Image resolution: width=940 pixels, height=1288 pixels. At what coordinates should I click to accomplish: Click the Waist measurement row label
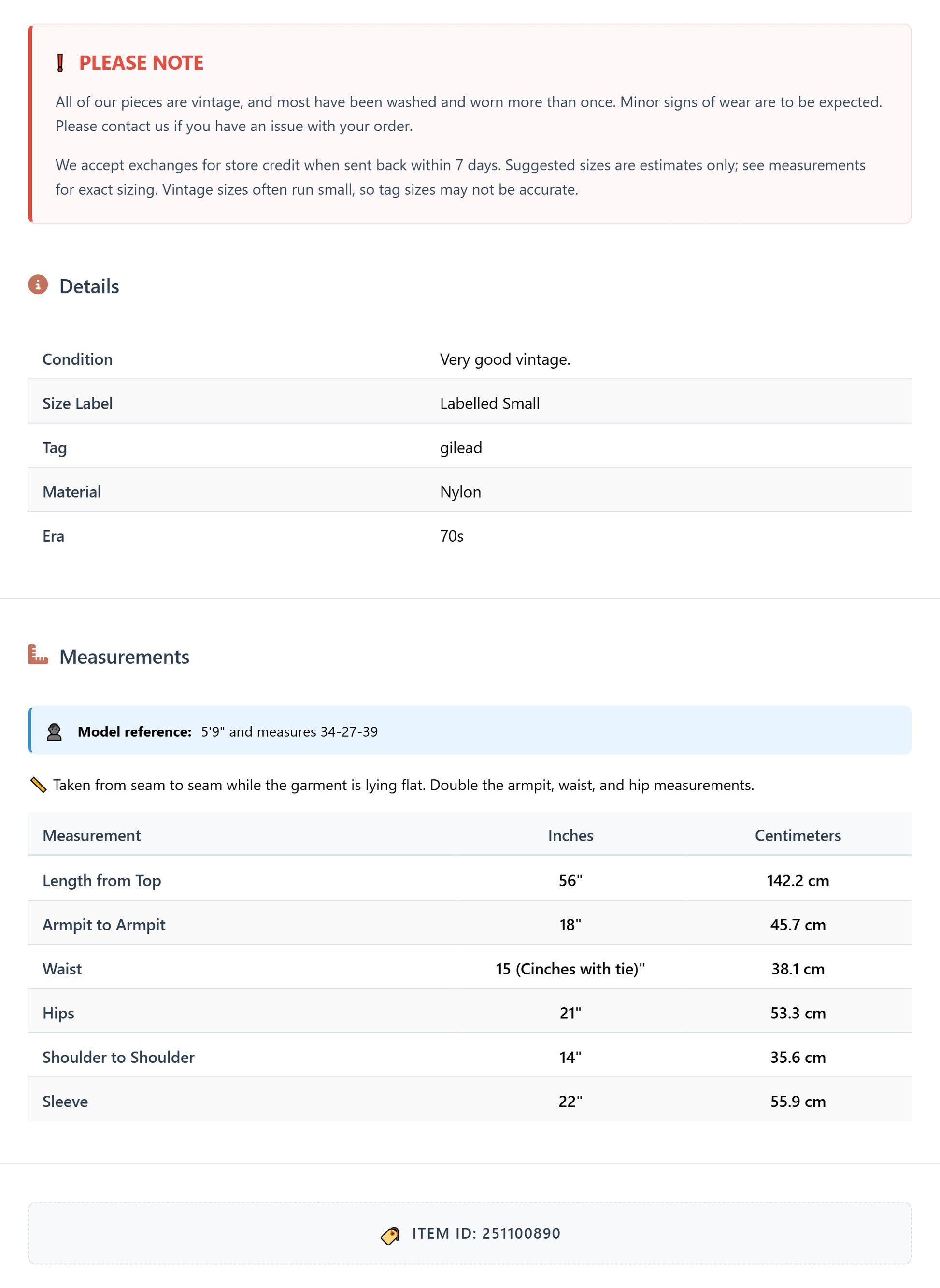click(62, 969)
